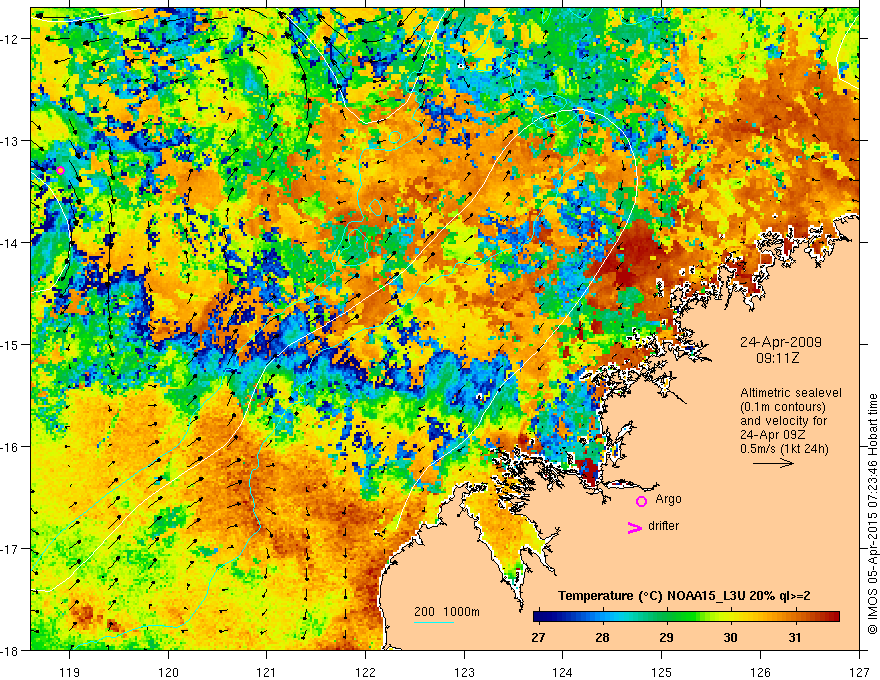Click the latitude axis label "-12"
This screenshot has width=880, height=680.
tap(11, 39)
